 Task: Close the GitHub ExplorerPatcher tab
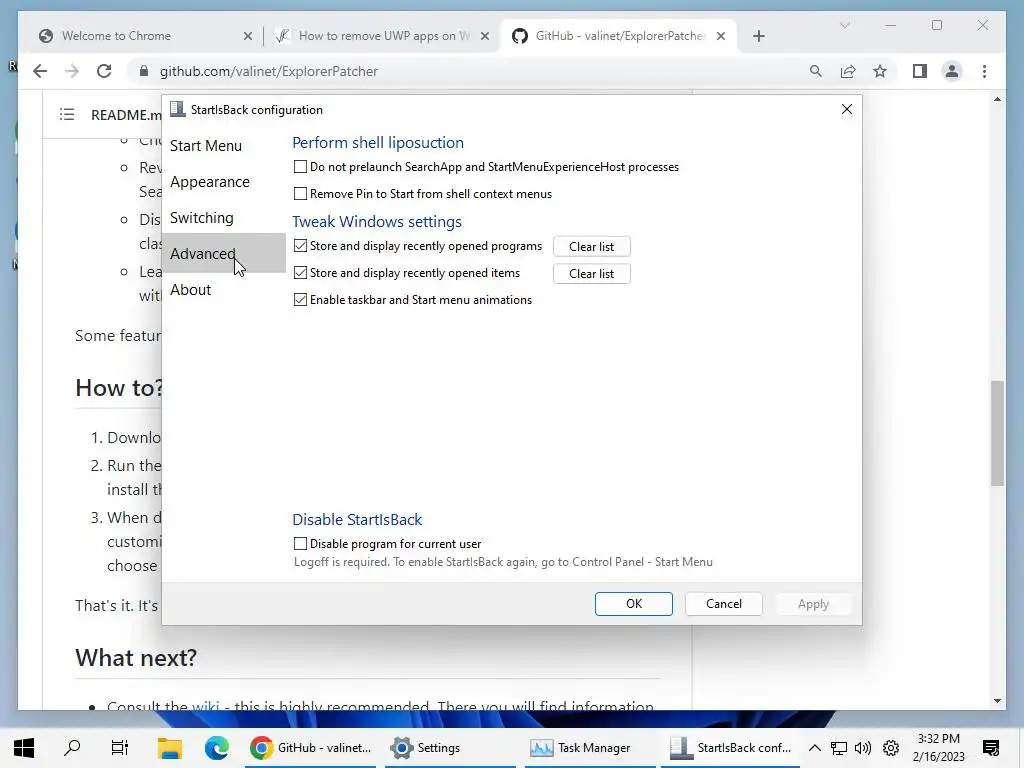[x=721, y=36]
